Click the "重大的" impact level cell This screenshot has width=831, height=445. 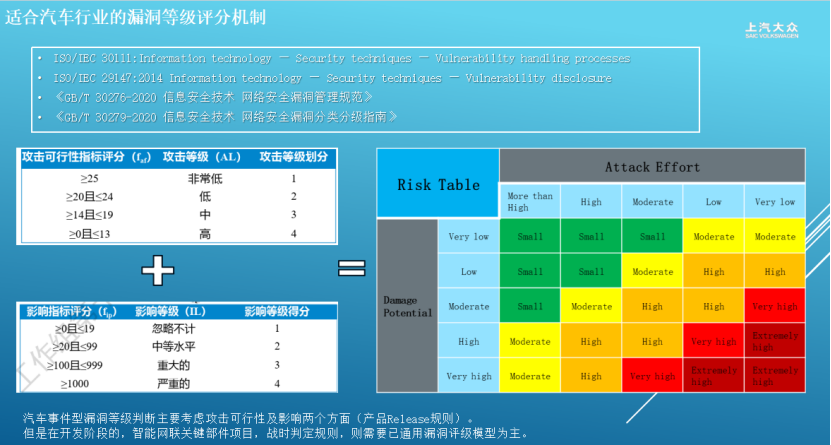[x=173, y=366]
